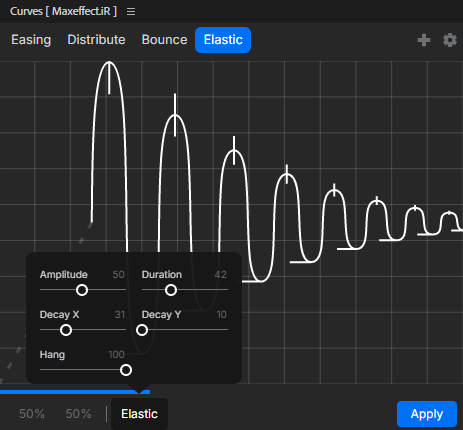Click the second 50% influence value
Viewport: 463px width, 430px height.
(x=78, y=414)
